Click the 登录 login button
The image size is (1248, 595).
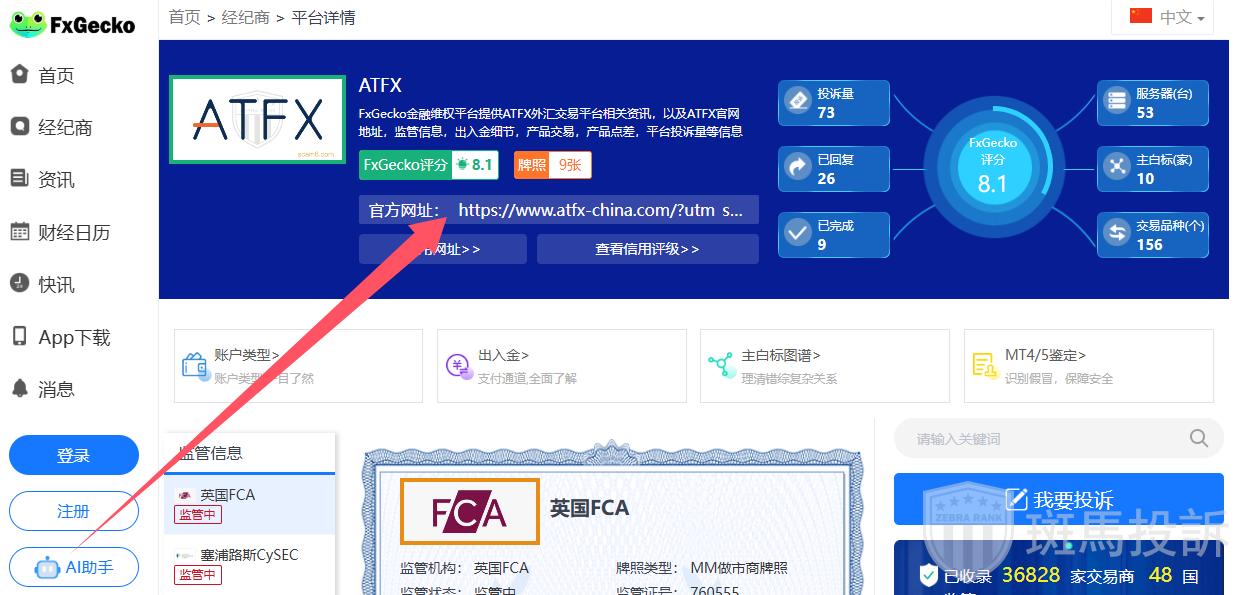(74, 455)
